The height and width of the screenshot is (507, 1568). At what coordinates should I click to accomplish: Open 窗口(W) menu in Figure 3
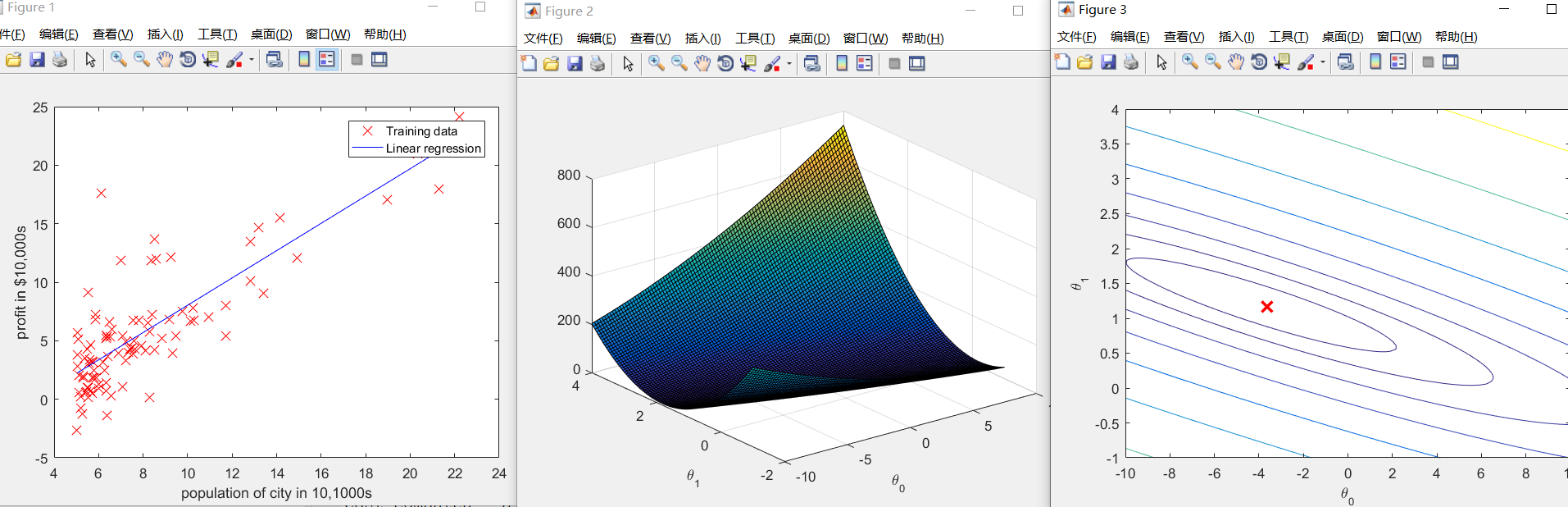tap(1399, 37)
